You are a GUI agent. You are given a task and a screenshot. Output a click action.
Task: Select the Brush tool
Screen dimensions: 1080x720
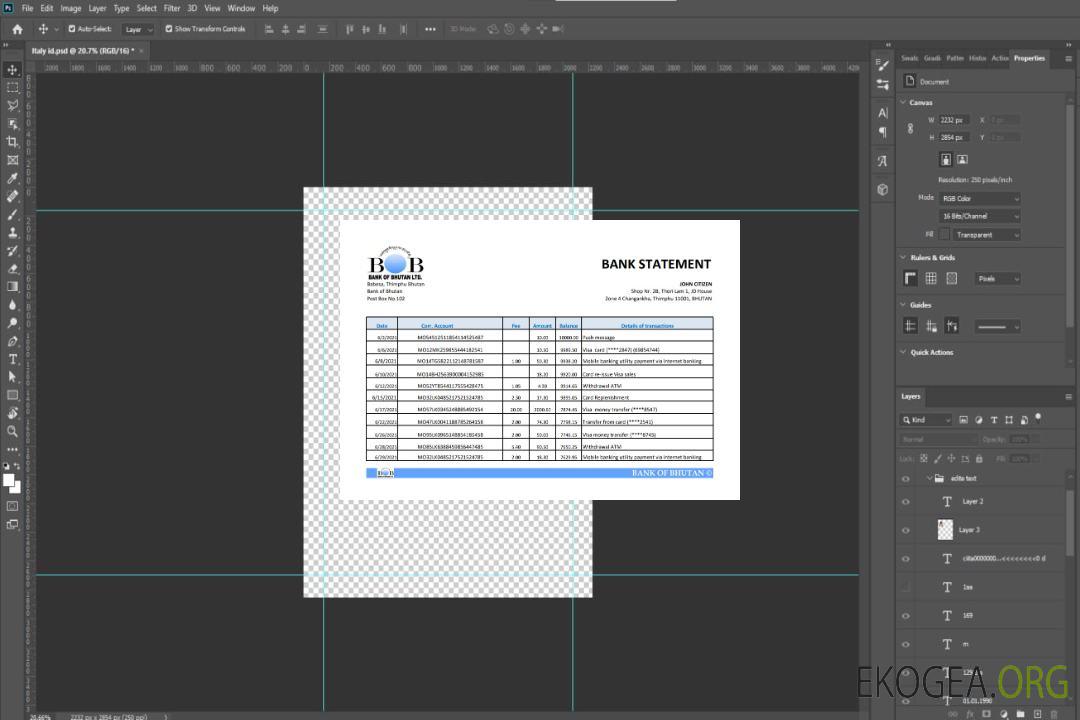pos(12,214)
